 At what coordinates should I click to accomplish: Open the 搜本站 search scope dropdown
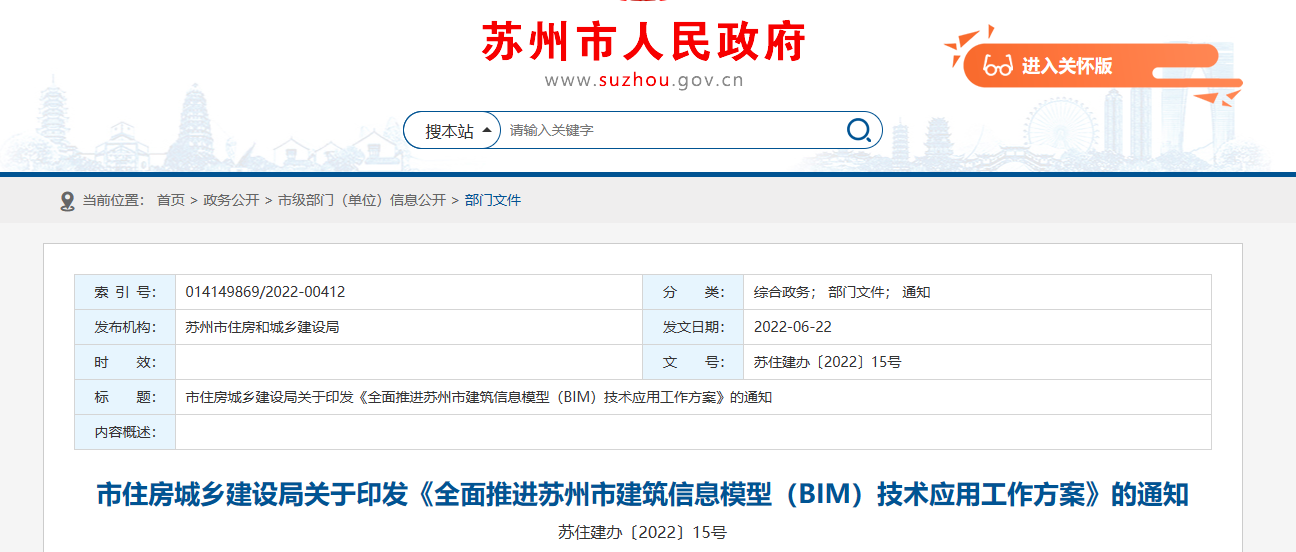452,130
